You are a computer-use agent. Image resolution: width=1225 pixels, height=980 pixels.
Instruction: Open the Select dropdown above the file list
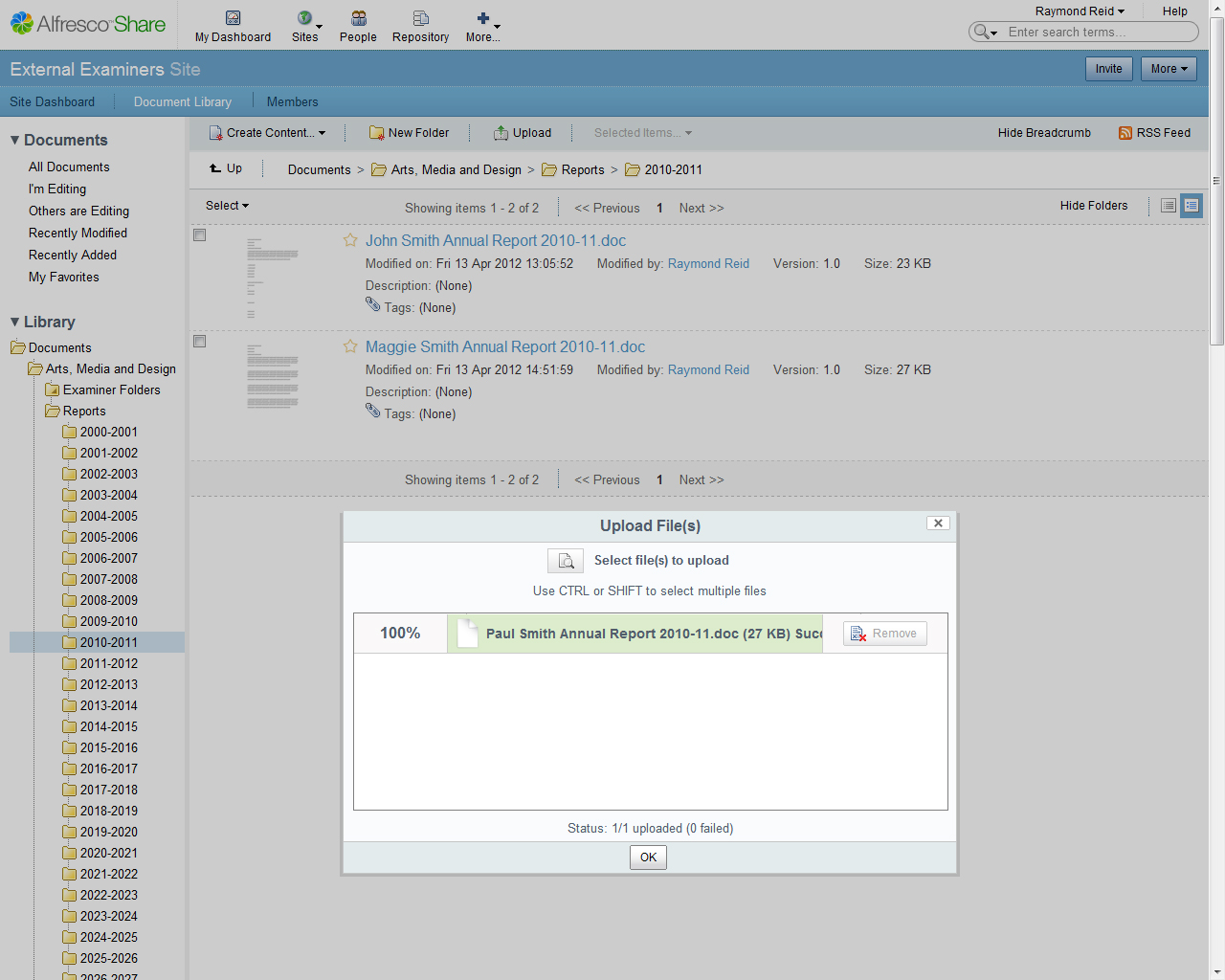(x=227, y=205)
